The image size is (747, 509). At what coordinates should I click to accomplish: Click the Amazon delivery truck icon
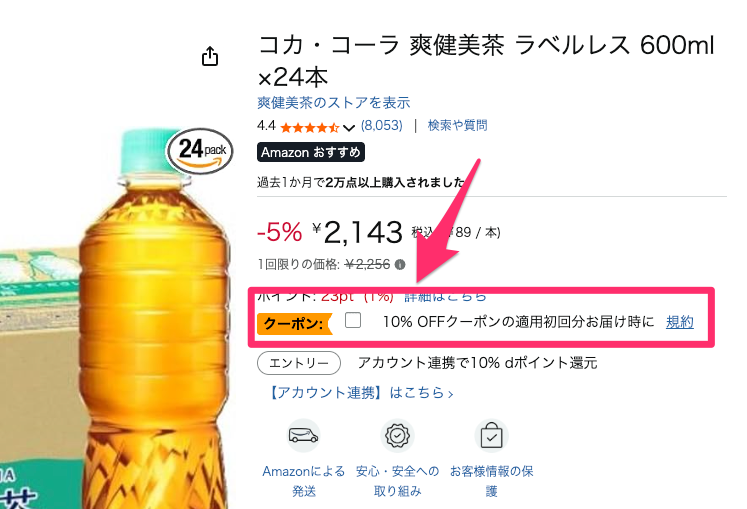(303, 436)
